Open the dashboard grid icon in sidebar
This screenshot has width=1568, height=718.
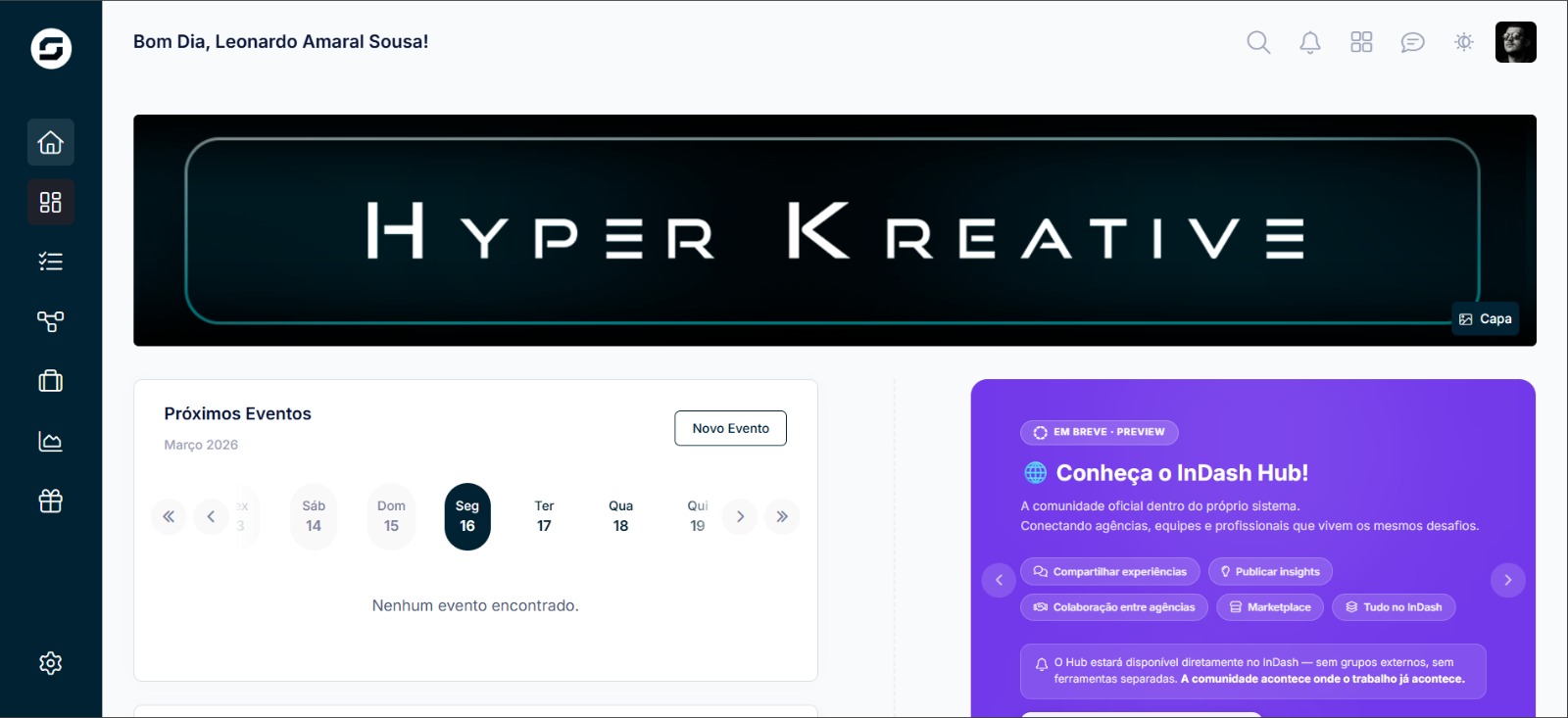51,202
